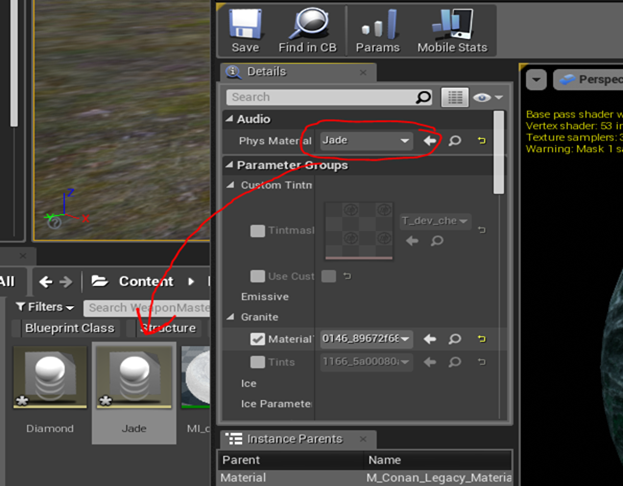The height and width of the screenshot is (486, 623).
Task: Click the Details panel search field
Action: 320,97
